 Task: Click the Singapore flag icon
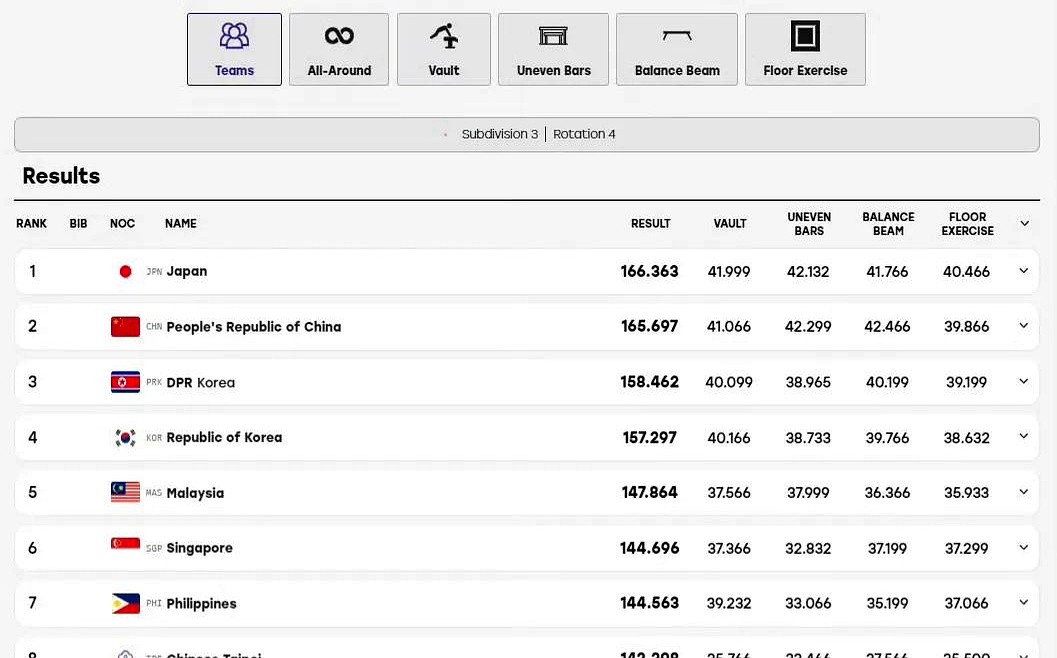tap(125, 545)
